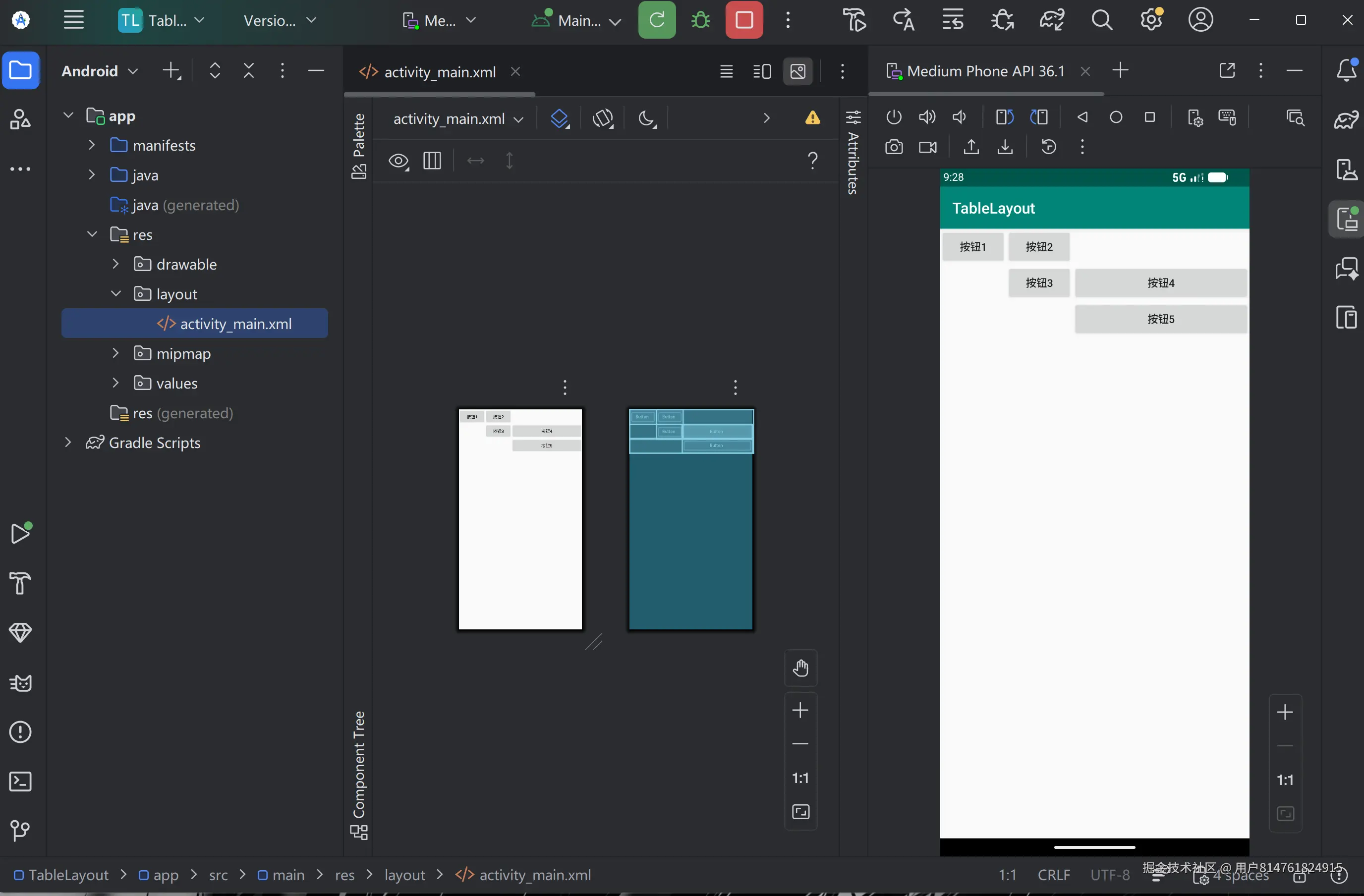Zoom in the emulator view
Screen dimensions: 1364x896
1285,712
